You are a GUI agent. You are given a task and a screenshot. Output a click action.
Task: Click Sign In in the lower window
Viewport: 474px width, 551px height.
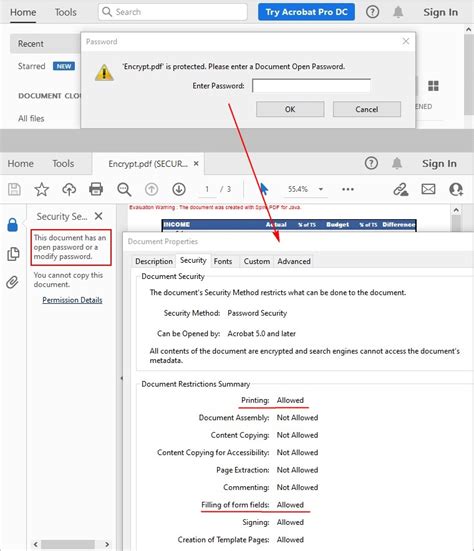[x=439, y=163]
